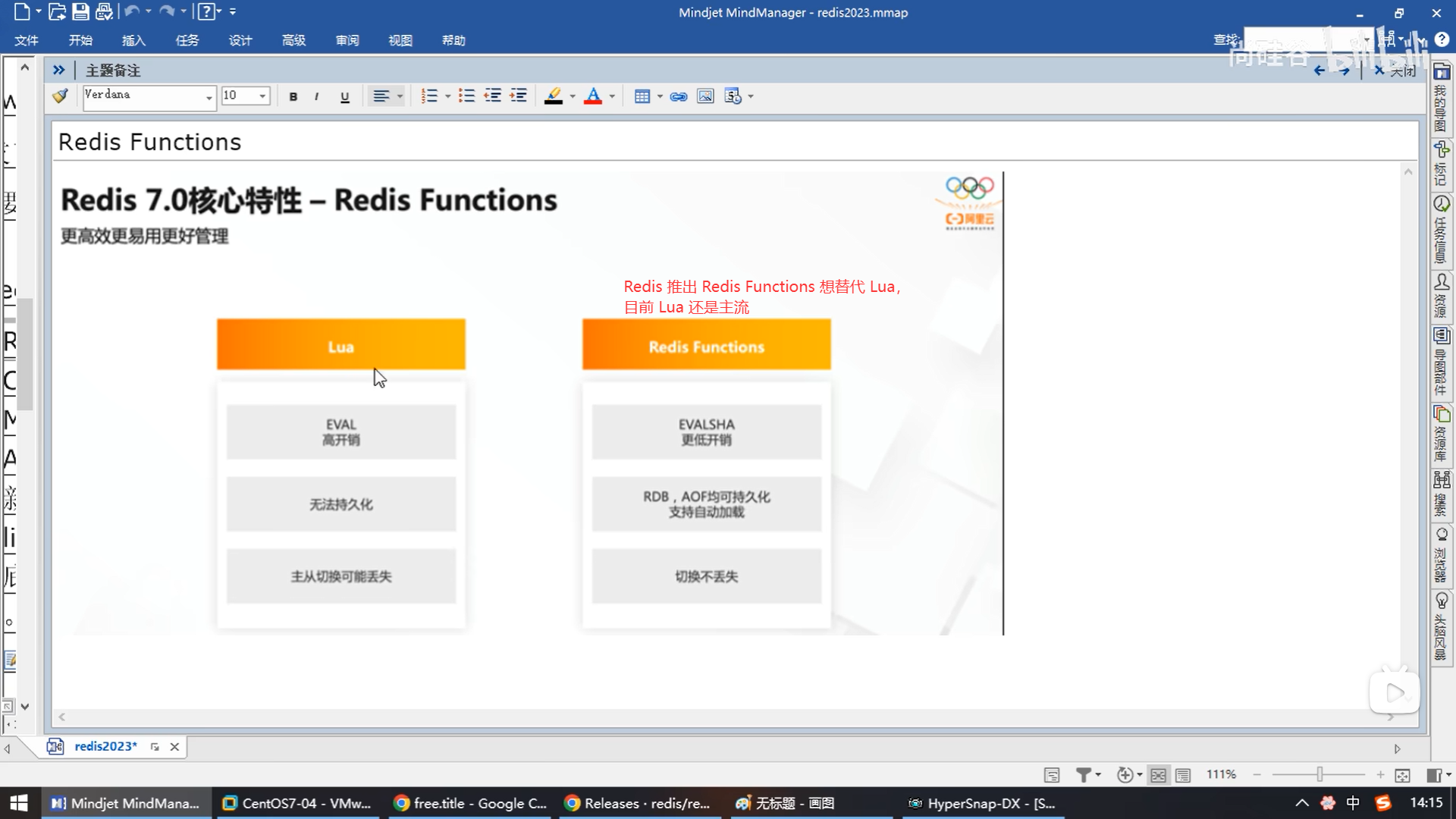Open the 视图 menu
Screen dimensions: 1456x819
point(400,40)
